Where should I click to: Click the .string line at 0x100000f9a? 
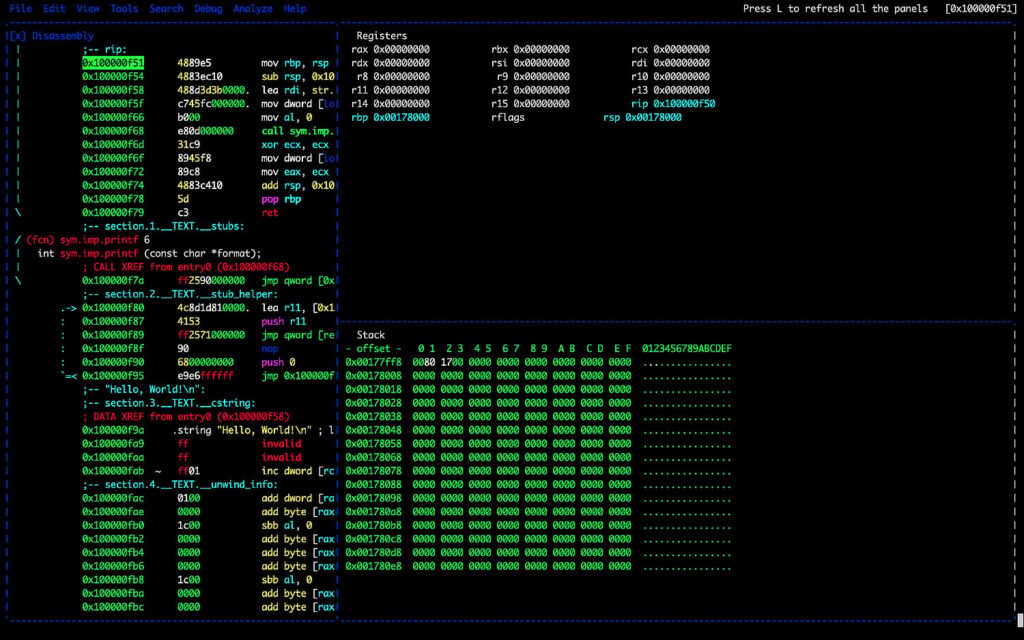click(230, 430)
